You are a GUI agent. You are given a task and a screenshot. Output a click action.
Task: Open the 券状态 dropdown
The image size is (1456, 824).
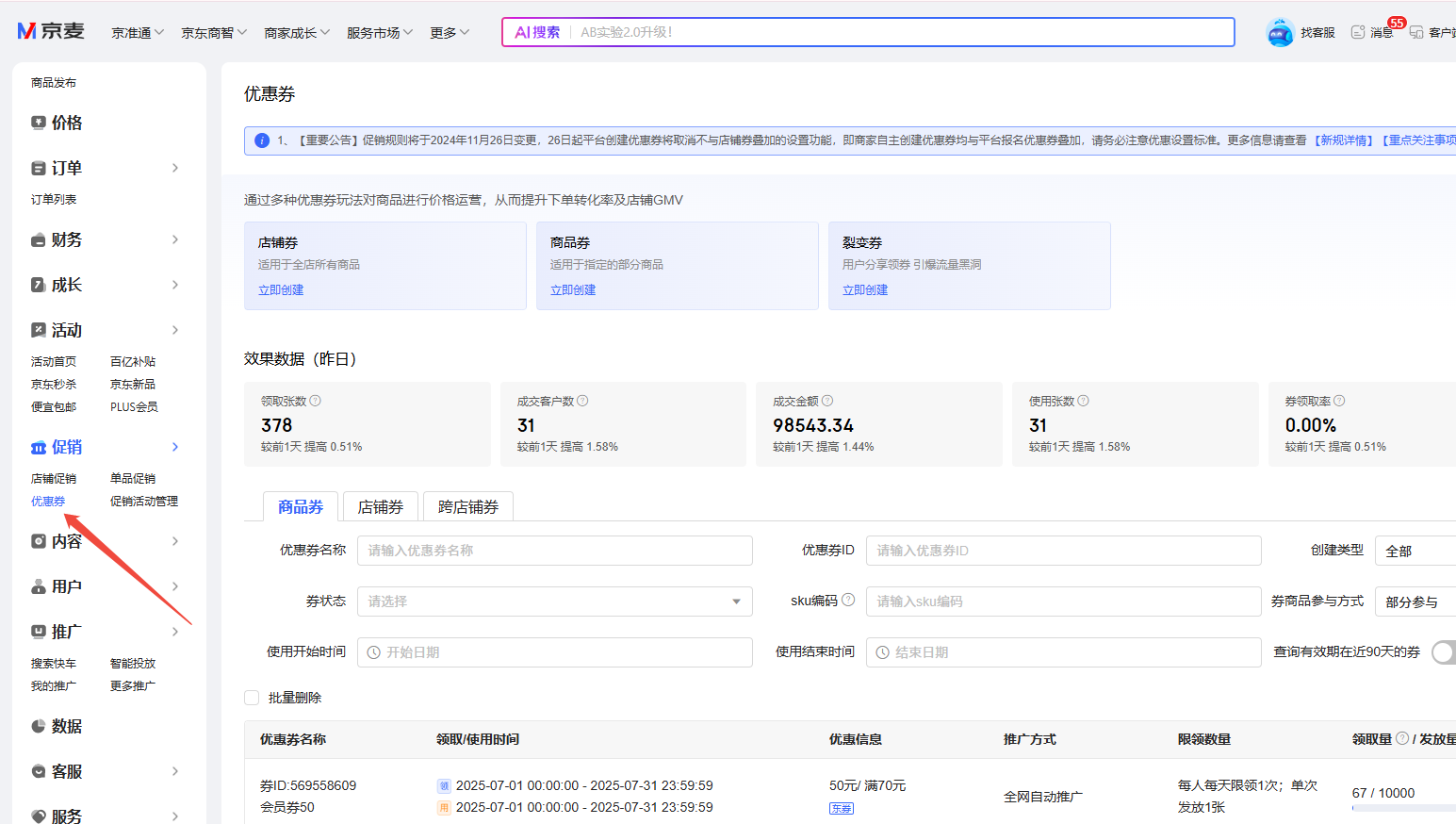[x=554, y=602]
